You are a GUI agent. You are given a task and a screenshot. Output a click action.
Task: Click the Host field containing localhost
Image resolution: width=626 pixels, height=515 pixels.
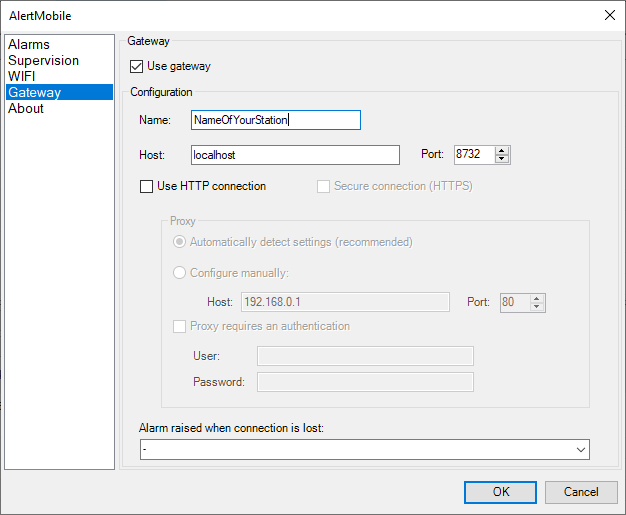click(295, 155)
